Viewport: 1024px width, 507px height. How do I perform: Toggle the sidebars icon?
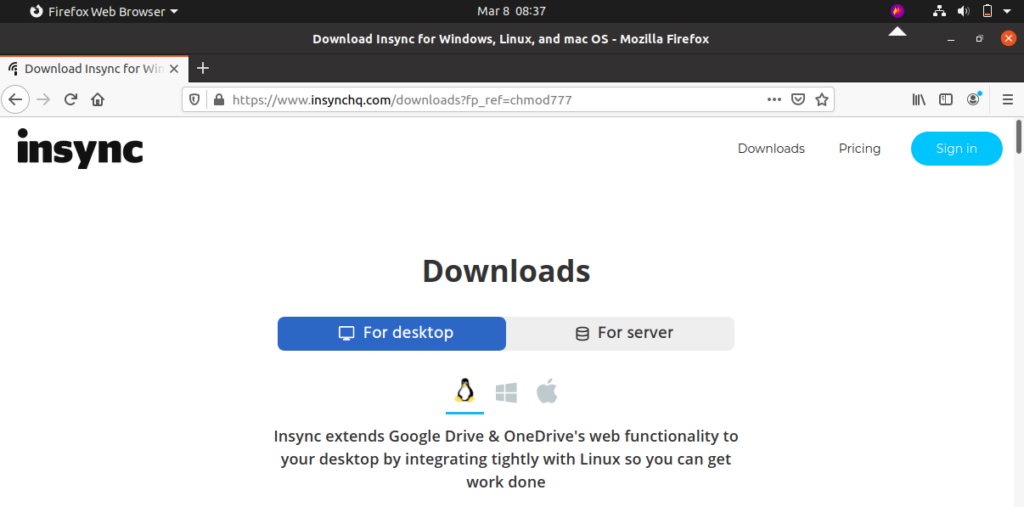coord(946,100)
